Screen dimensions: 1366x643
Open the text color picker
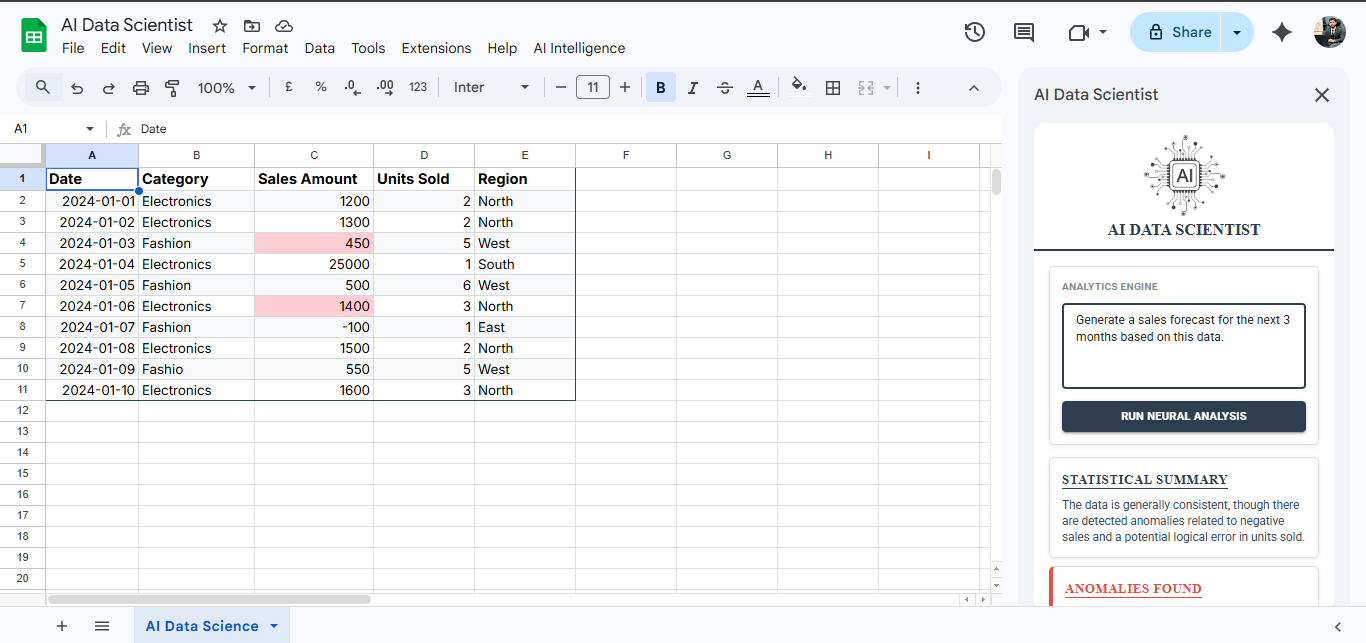[x=758, y=87]
